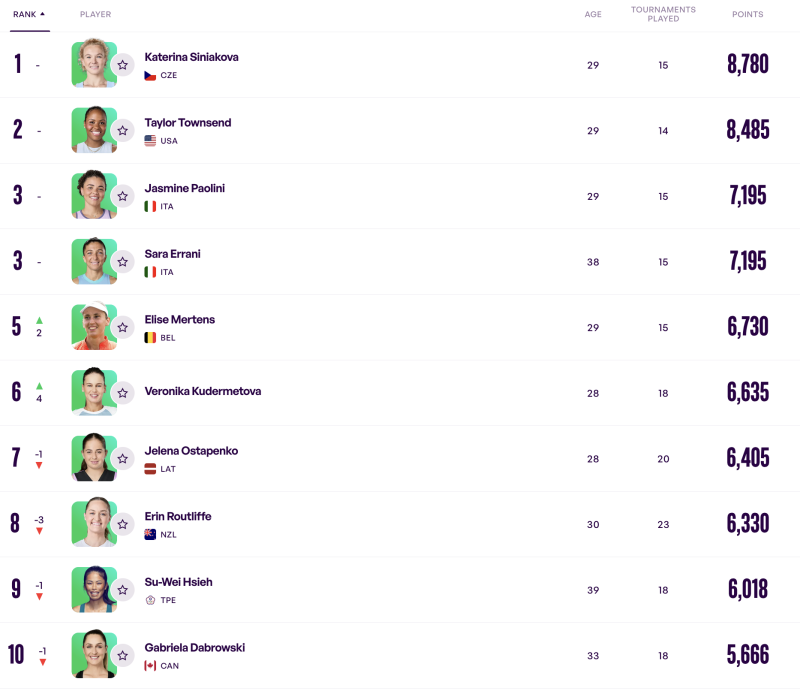Open Katerina Siniakova's player profile link

[x=191, y=57]
